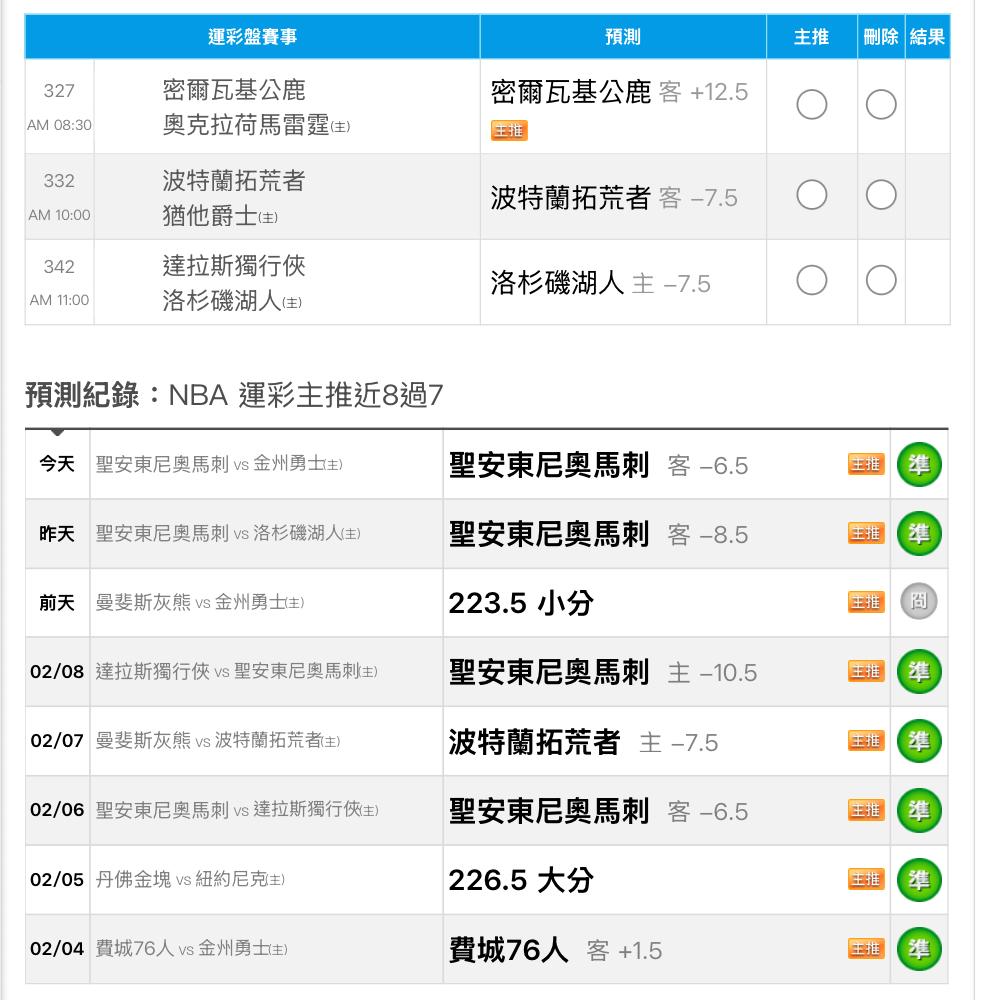The image size is (987, 1000).
Task: Click green 準 icon on yesterday's row
Action: tap(918, 534)
